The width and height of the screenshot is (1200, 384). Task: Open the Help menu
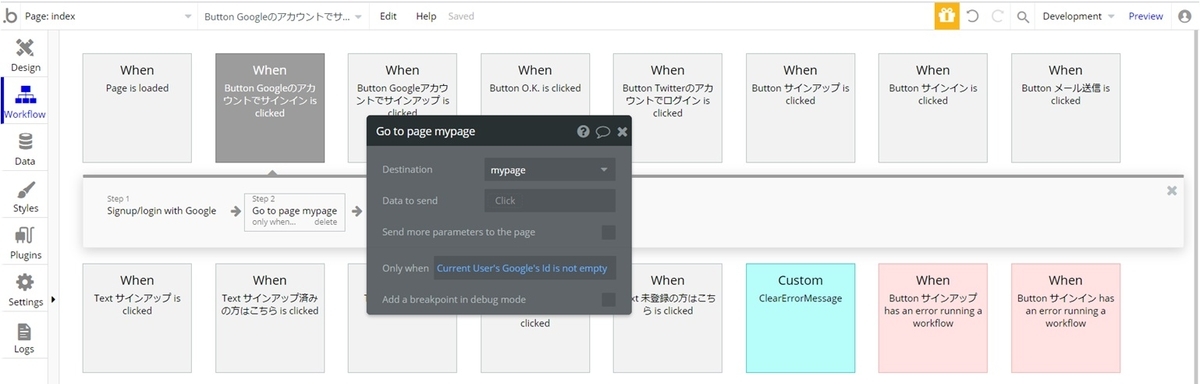[x=426, y=16]
